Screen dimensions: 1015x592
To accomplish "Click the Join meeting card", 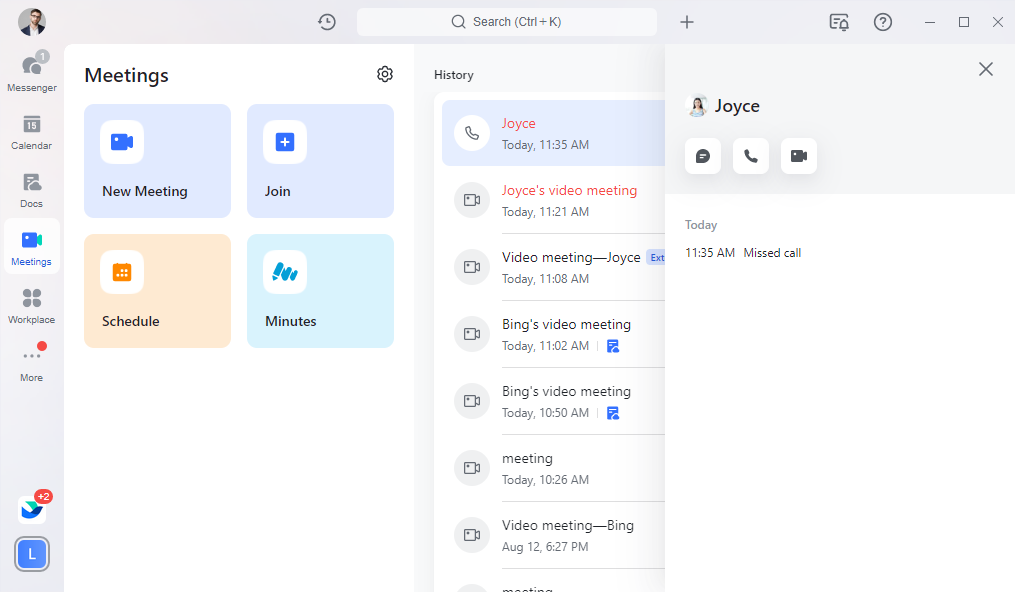I will (320, 161).
